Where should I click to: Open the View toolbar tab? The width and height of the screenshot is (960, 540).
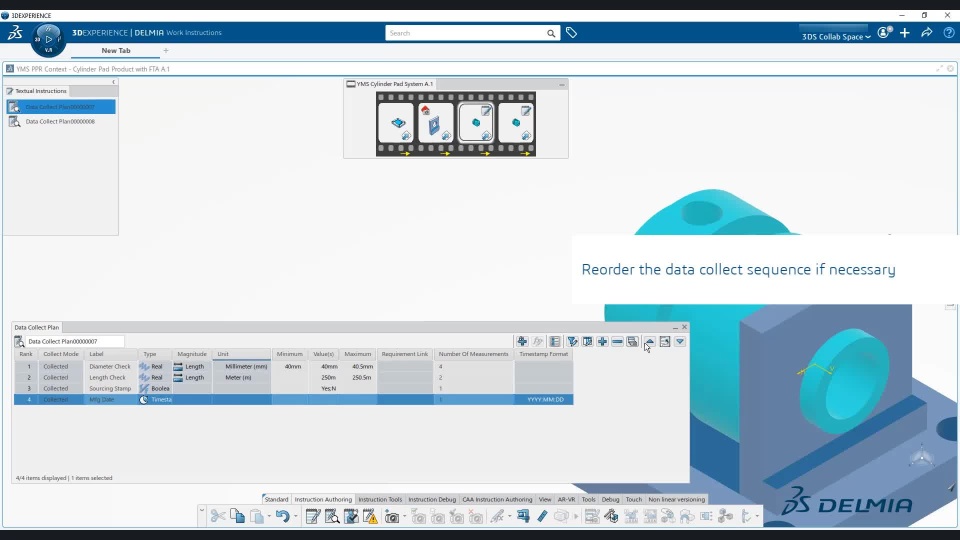click(545, 500)
